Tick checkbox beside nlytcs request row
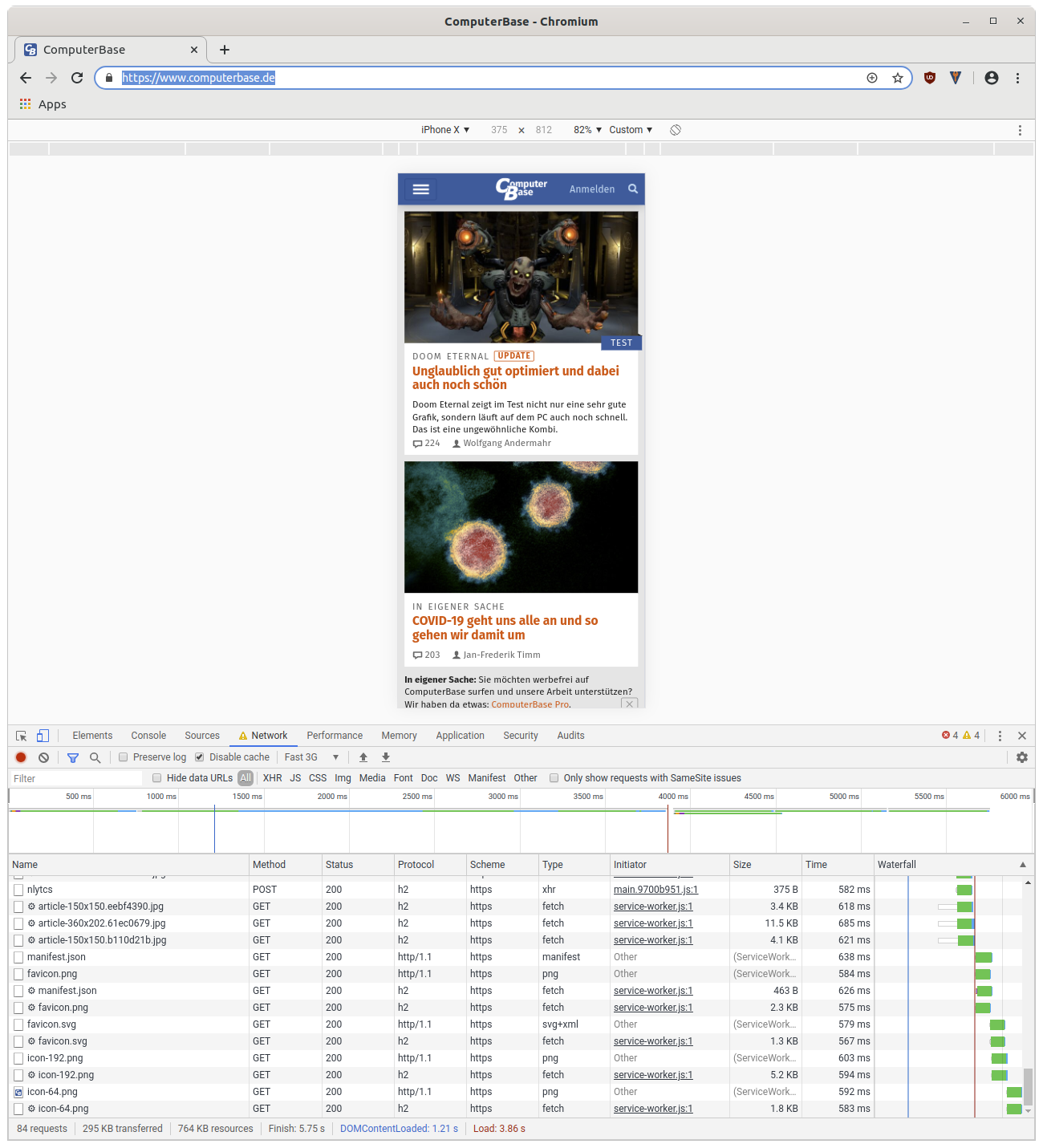Image resolution: width=1043 pixels, height=1148 pixels. [x=18, y=890]
